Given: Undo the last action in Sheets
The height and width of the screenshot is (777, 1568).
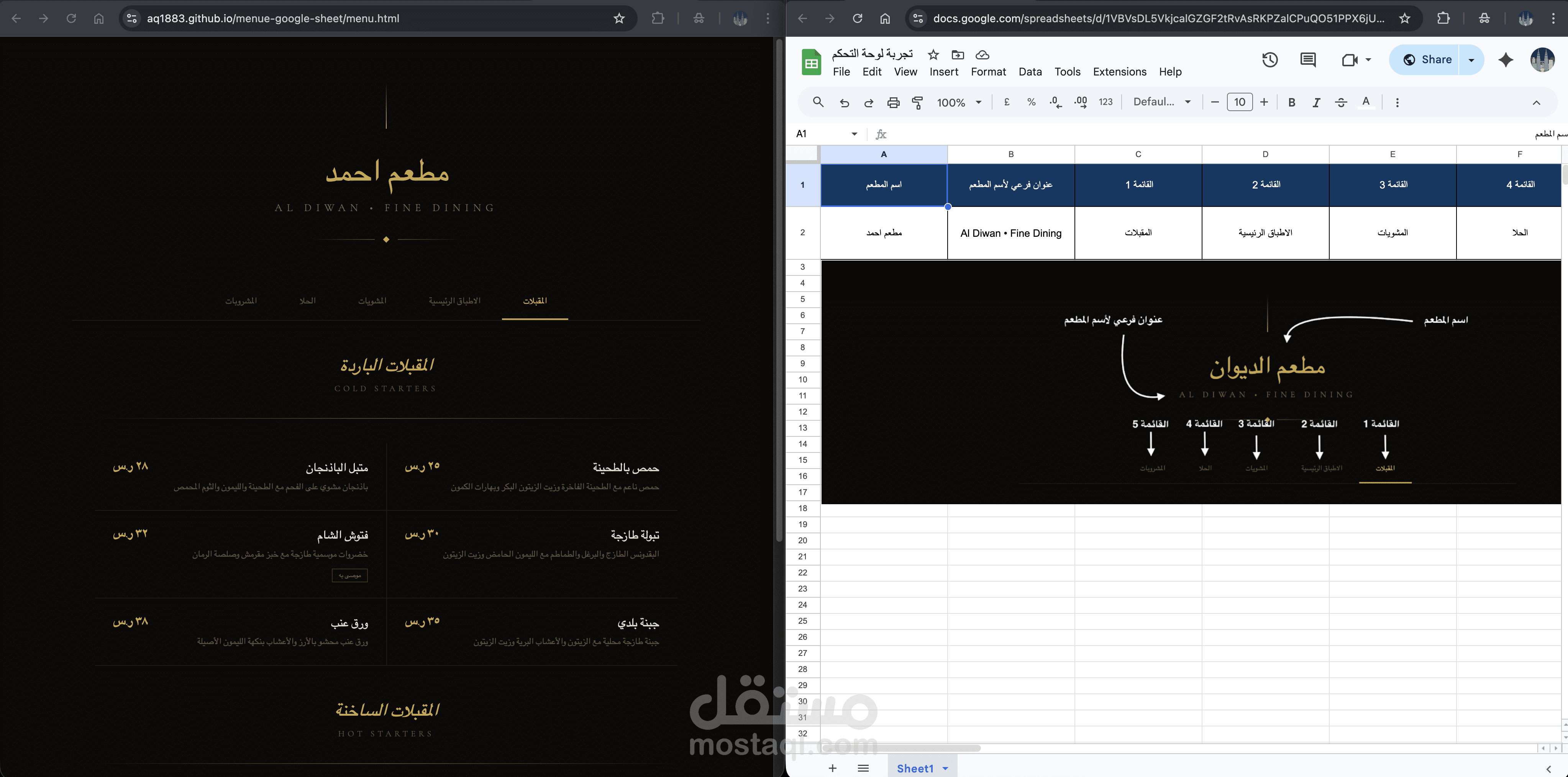Looking at the screenshot, I should click(844, 103).
